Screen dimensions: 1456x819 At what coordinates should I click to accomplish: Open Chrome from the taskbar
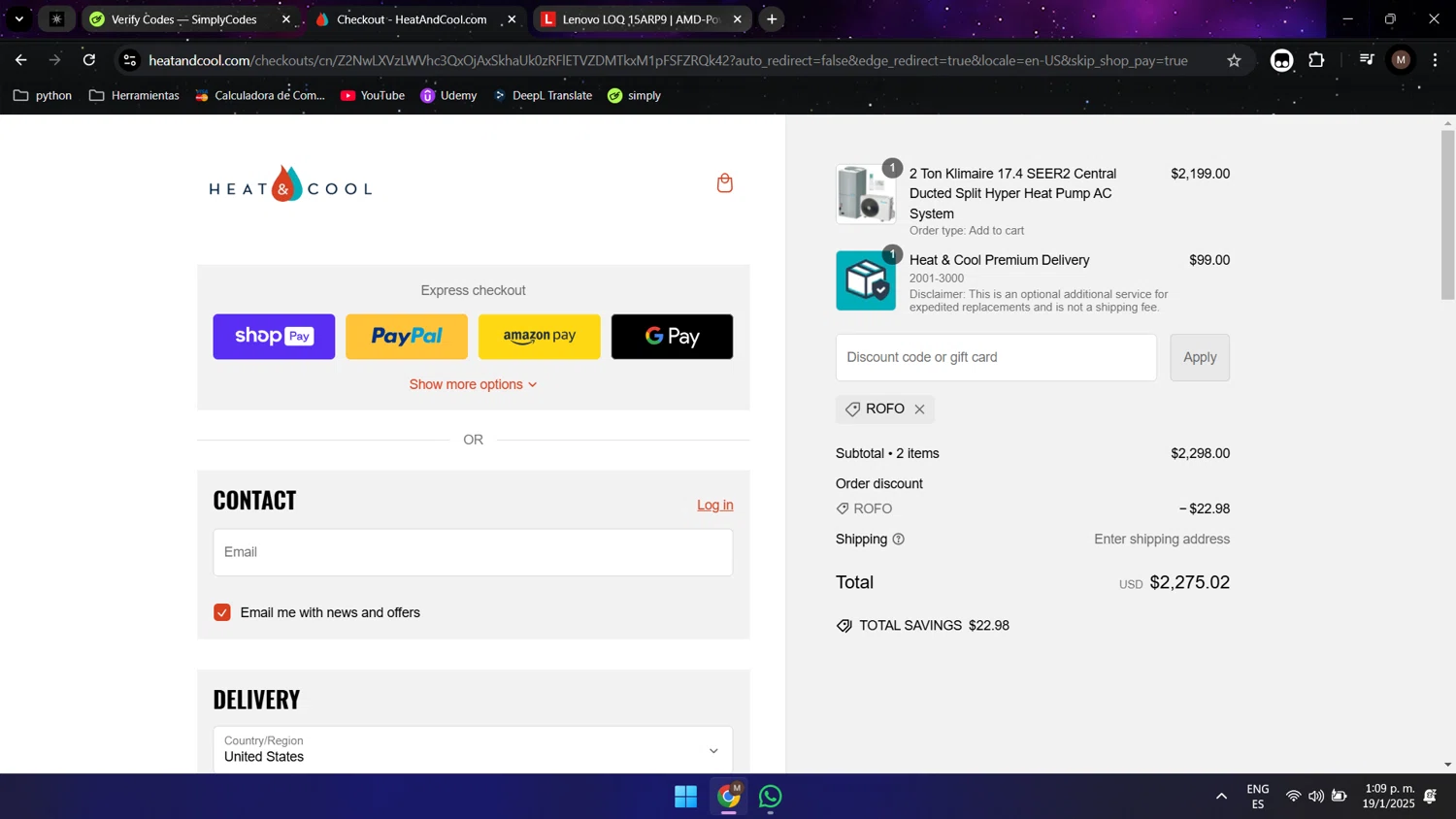coord(728,797)
